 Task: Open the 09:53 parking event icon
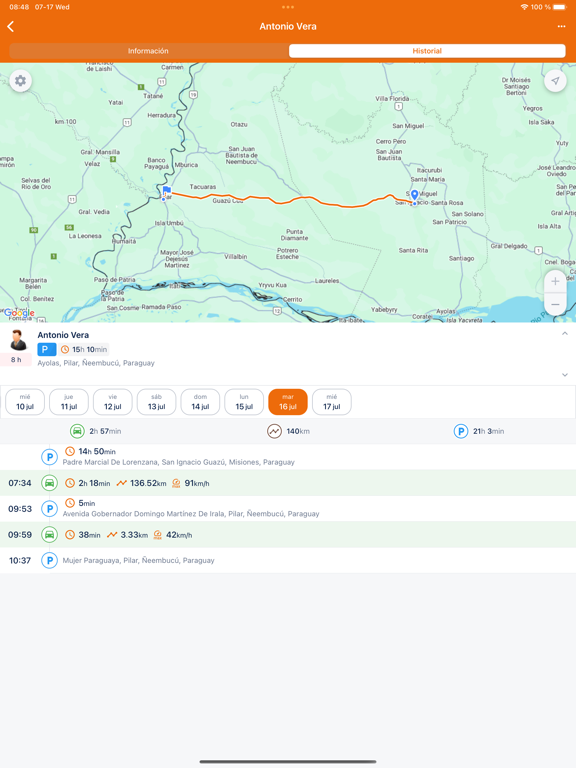pos(49,509)
